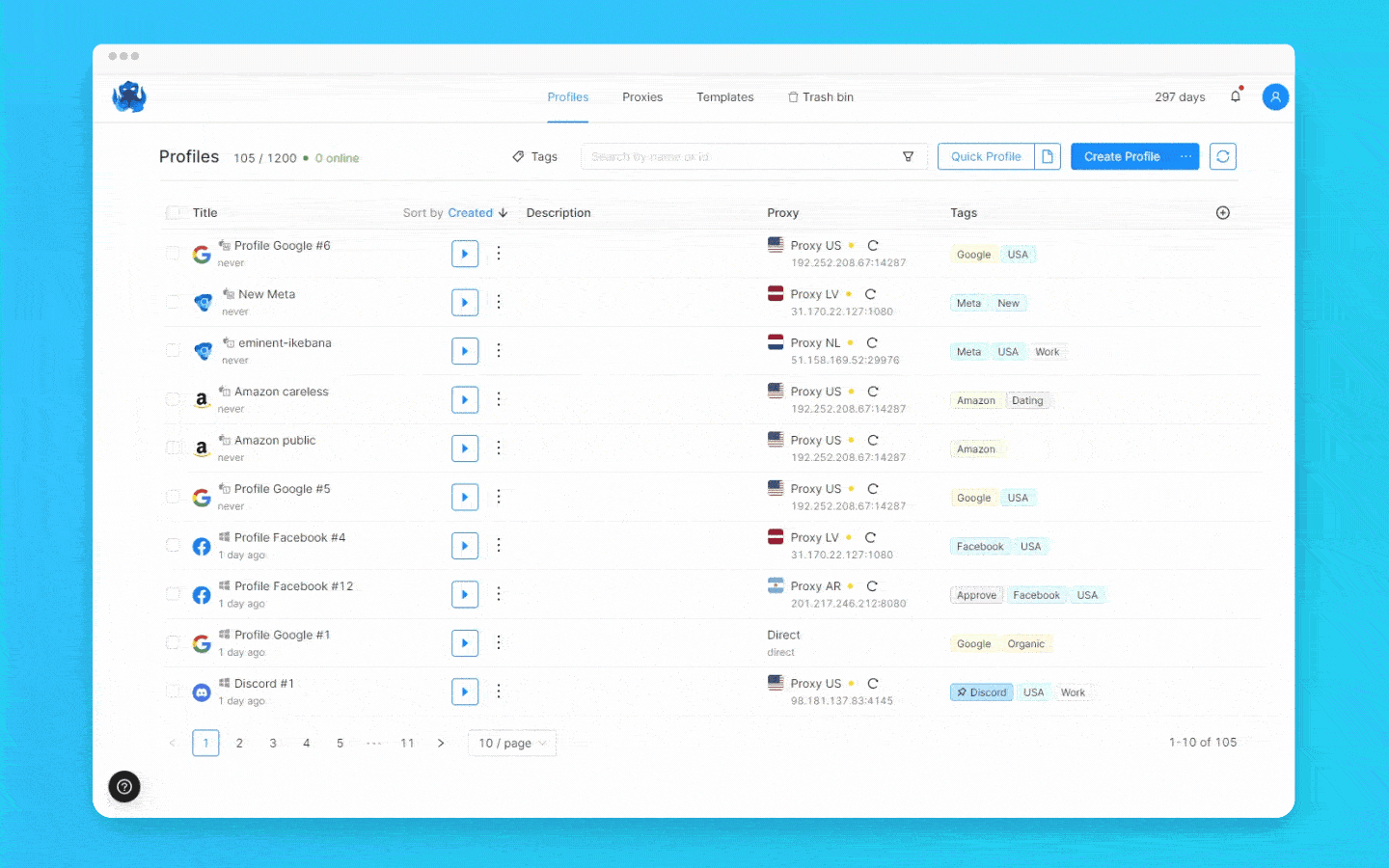
Task: Click the Create Profile button
Action: [1122, 155]
